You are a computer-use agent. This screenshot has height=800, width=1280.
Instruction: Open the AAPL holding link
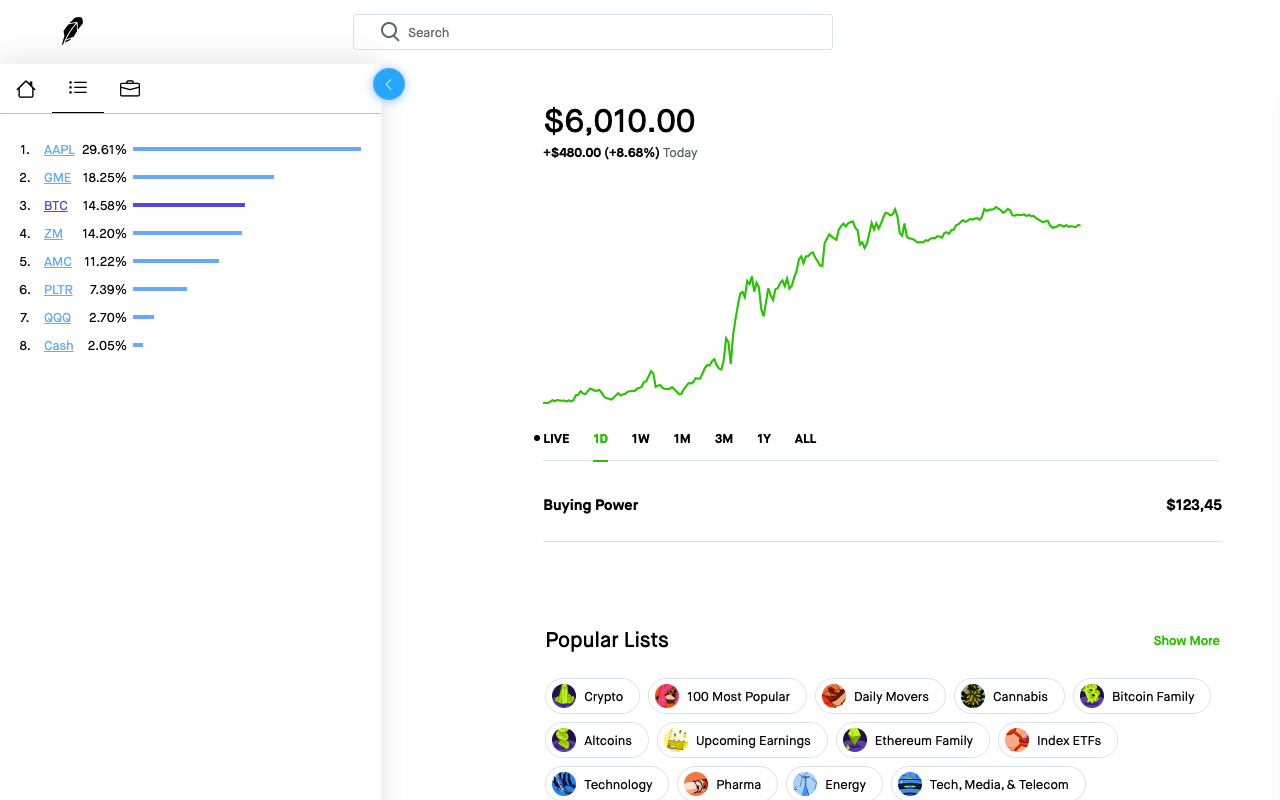(x=59, y=150)
